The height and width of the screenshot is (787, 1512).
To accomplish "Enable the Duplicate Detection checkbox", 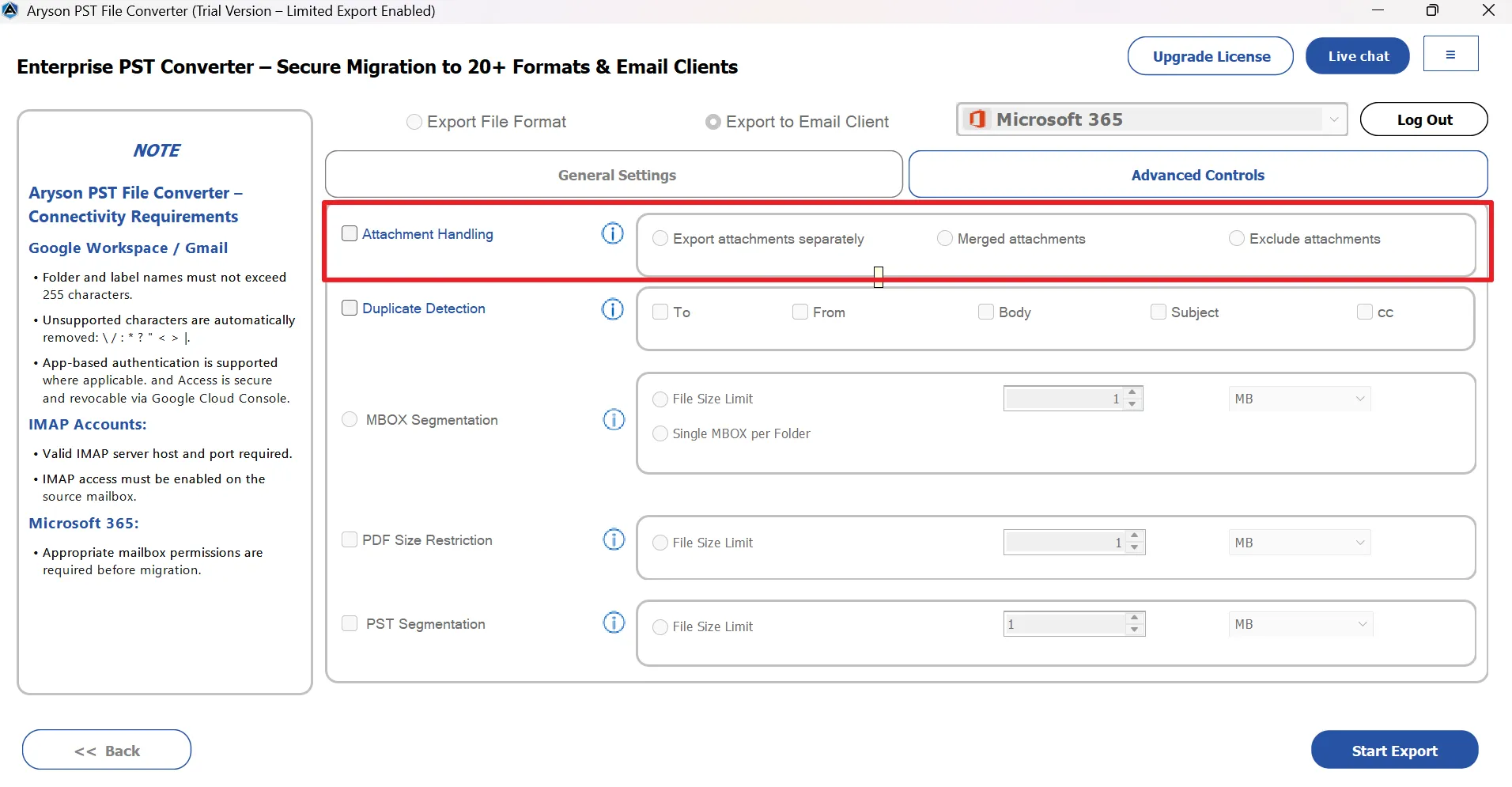I will click(350, 308).
